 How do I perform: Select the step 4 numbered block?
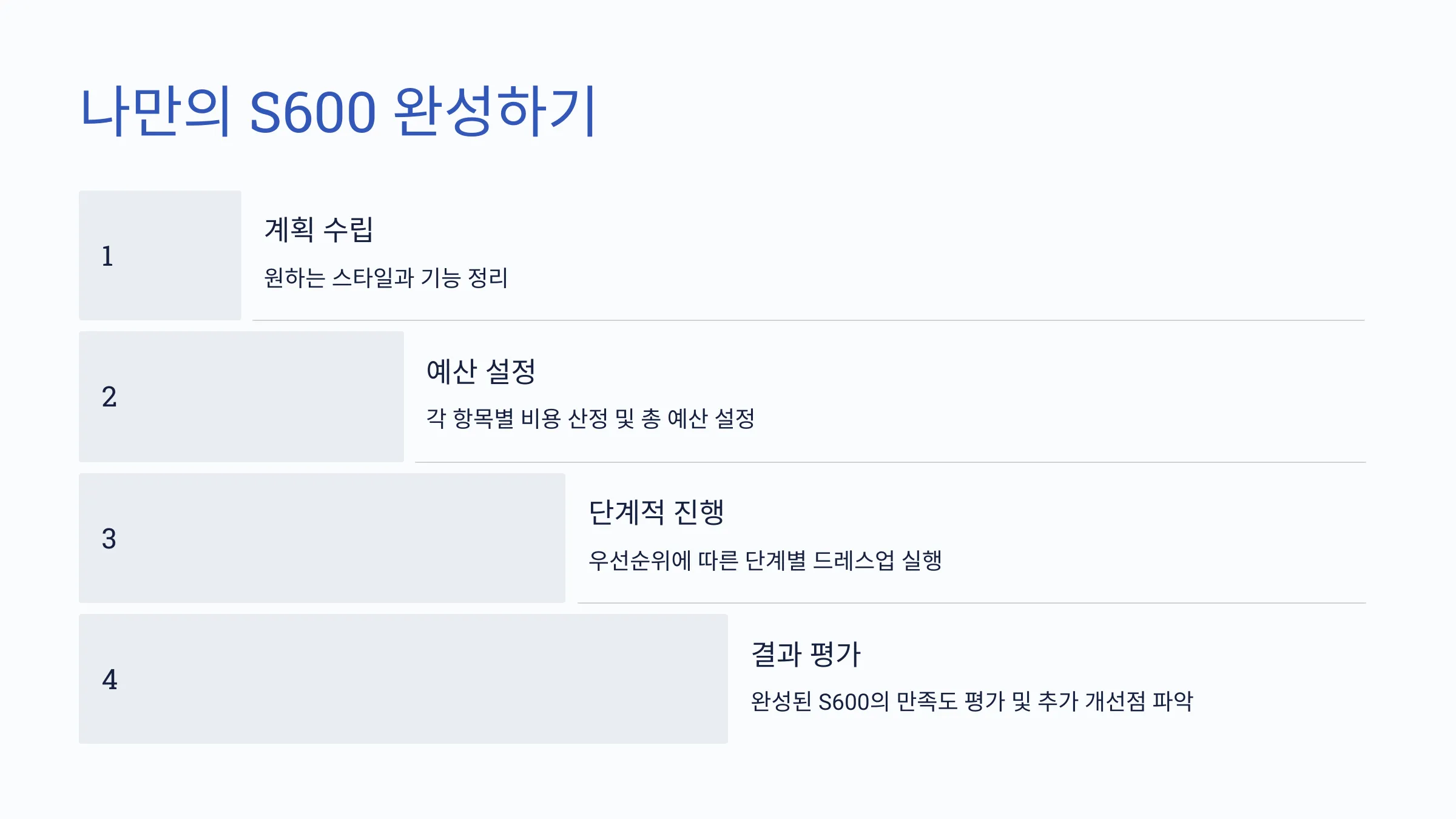[x=403, y=679]
